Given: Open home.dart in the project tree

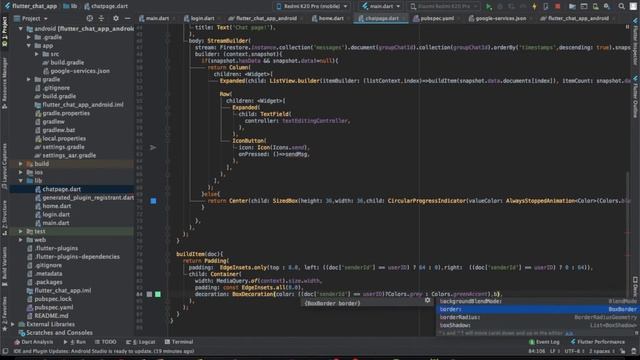Looking at the screenshot, I should point(57,206).
